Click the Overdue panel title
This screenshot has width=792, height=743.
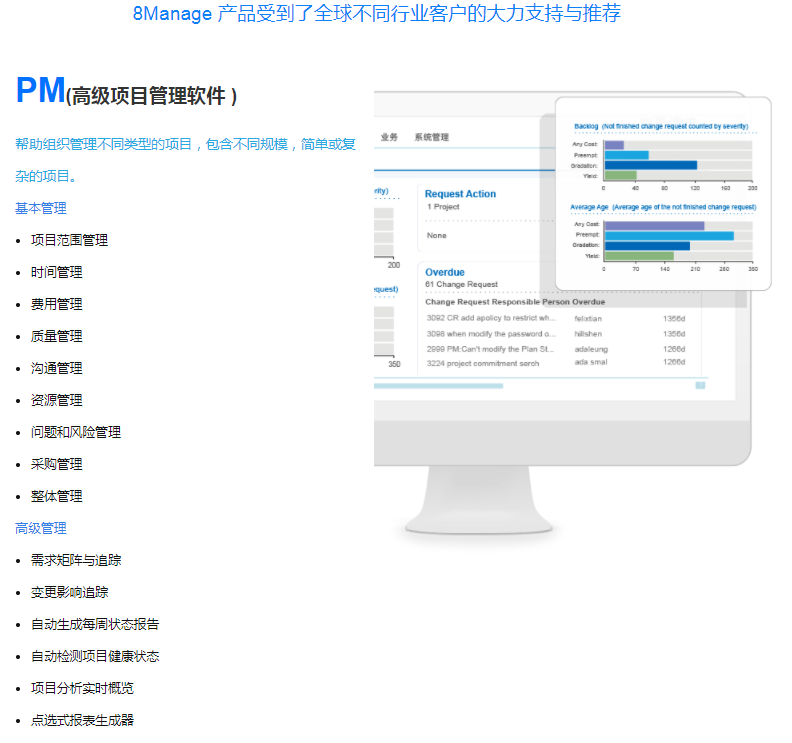click(444, 272)
